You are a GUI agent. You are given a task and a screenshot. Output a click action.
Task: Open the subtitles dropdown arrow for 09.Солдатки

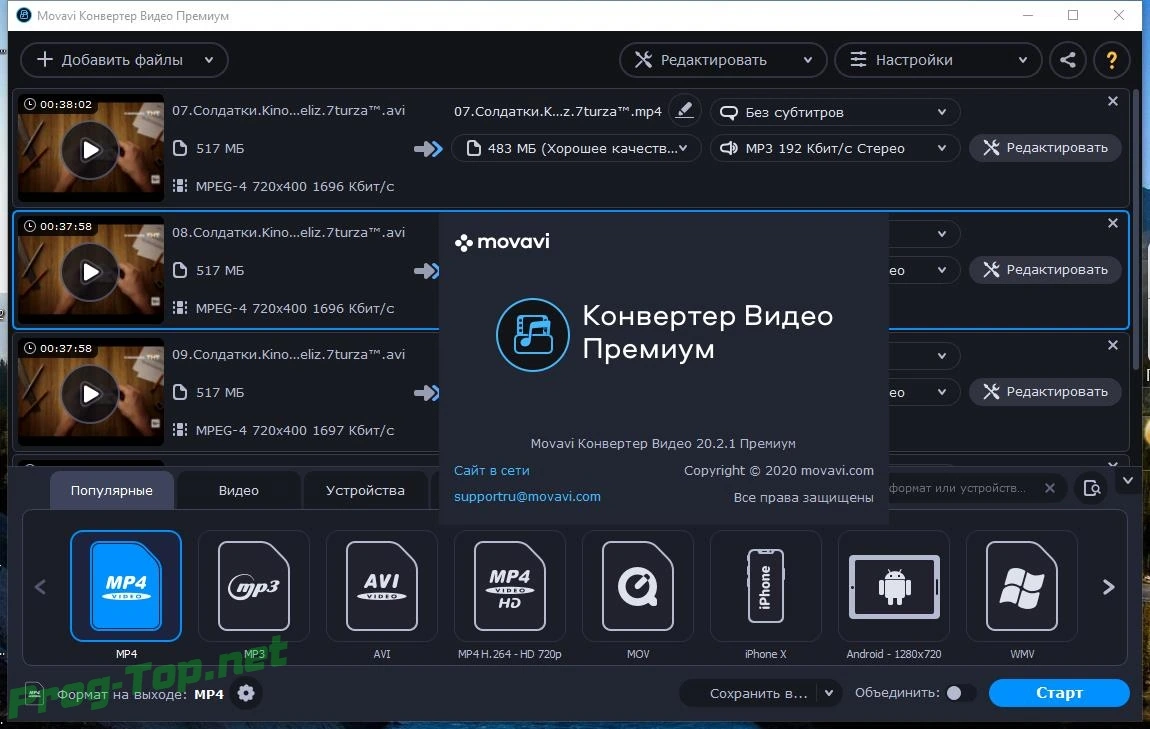942,356
